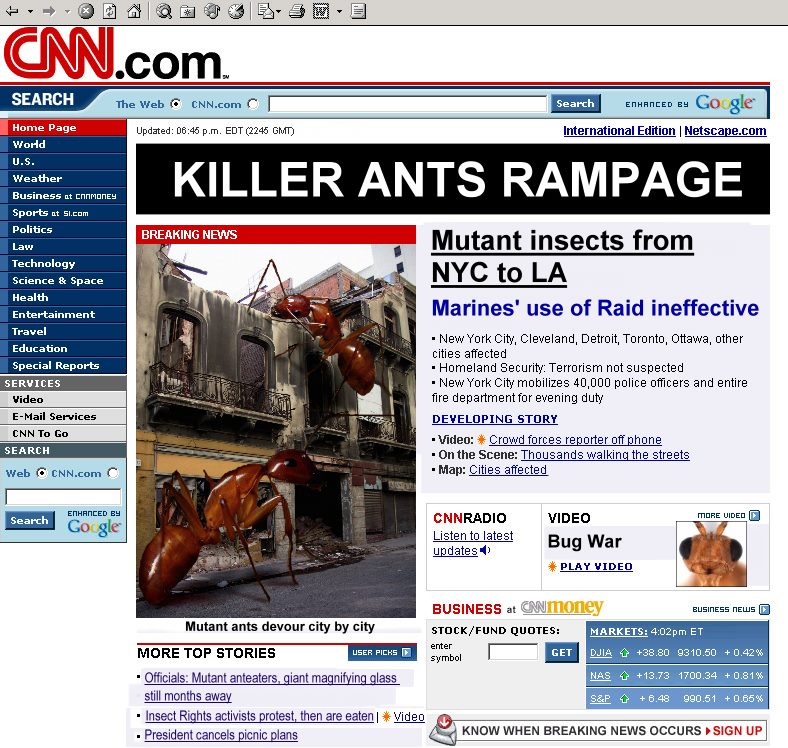The height and width of the screenshot is (748, 788).
Task: Click the giant ants breaking news photo
Action: click(x=276, y=431)
